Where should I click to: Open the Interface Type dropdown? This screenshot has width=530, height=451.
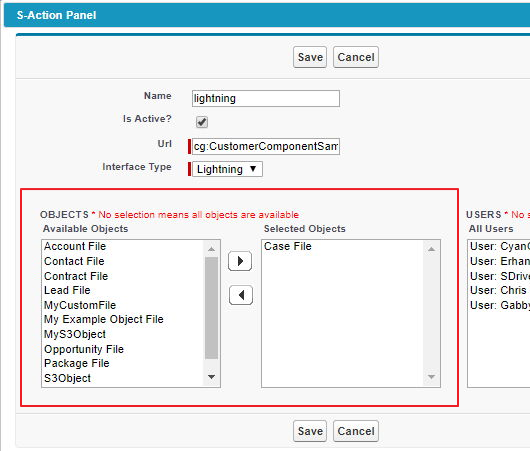click(227, 169)
